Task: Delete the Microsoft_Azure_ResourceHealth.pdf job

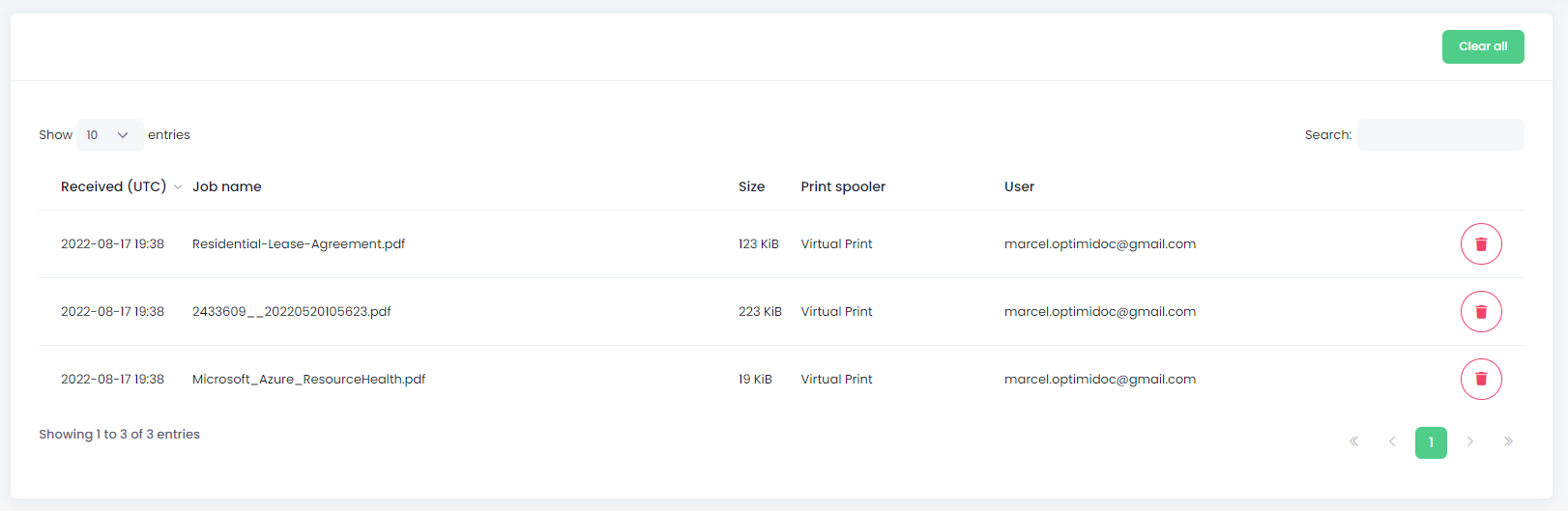Action: [x=1481, y=380]
